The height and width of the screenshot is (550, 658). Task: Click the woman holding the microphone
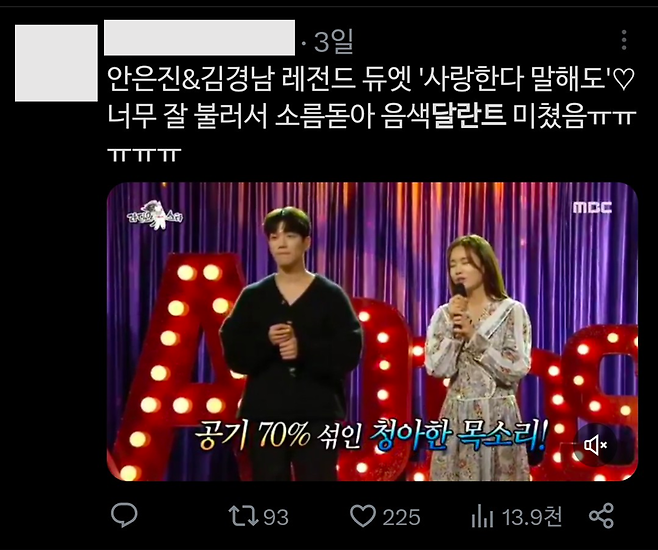pos(476,357)
